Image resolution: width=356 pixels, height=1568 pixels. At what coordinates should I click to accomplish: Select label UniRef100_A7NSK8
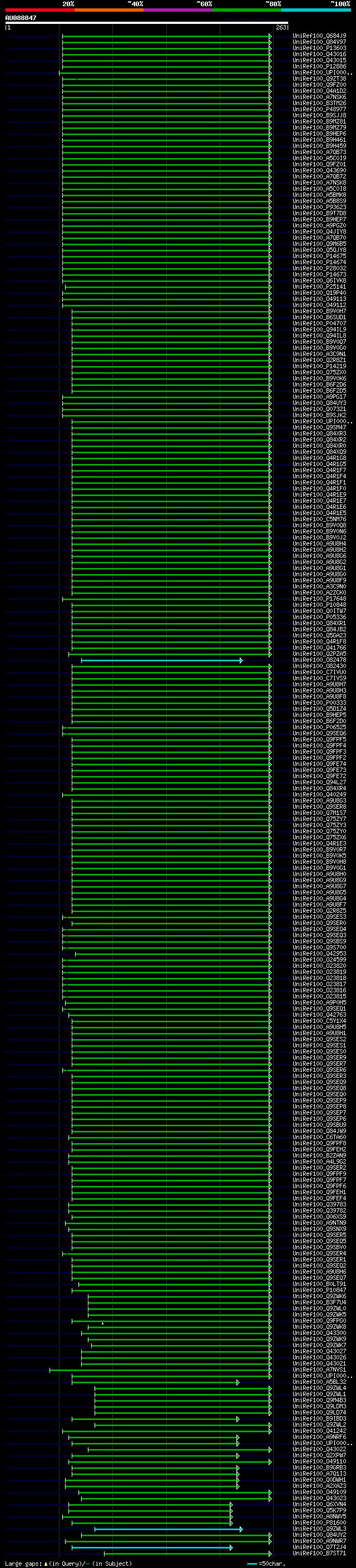(x=319, y=182)
